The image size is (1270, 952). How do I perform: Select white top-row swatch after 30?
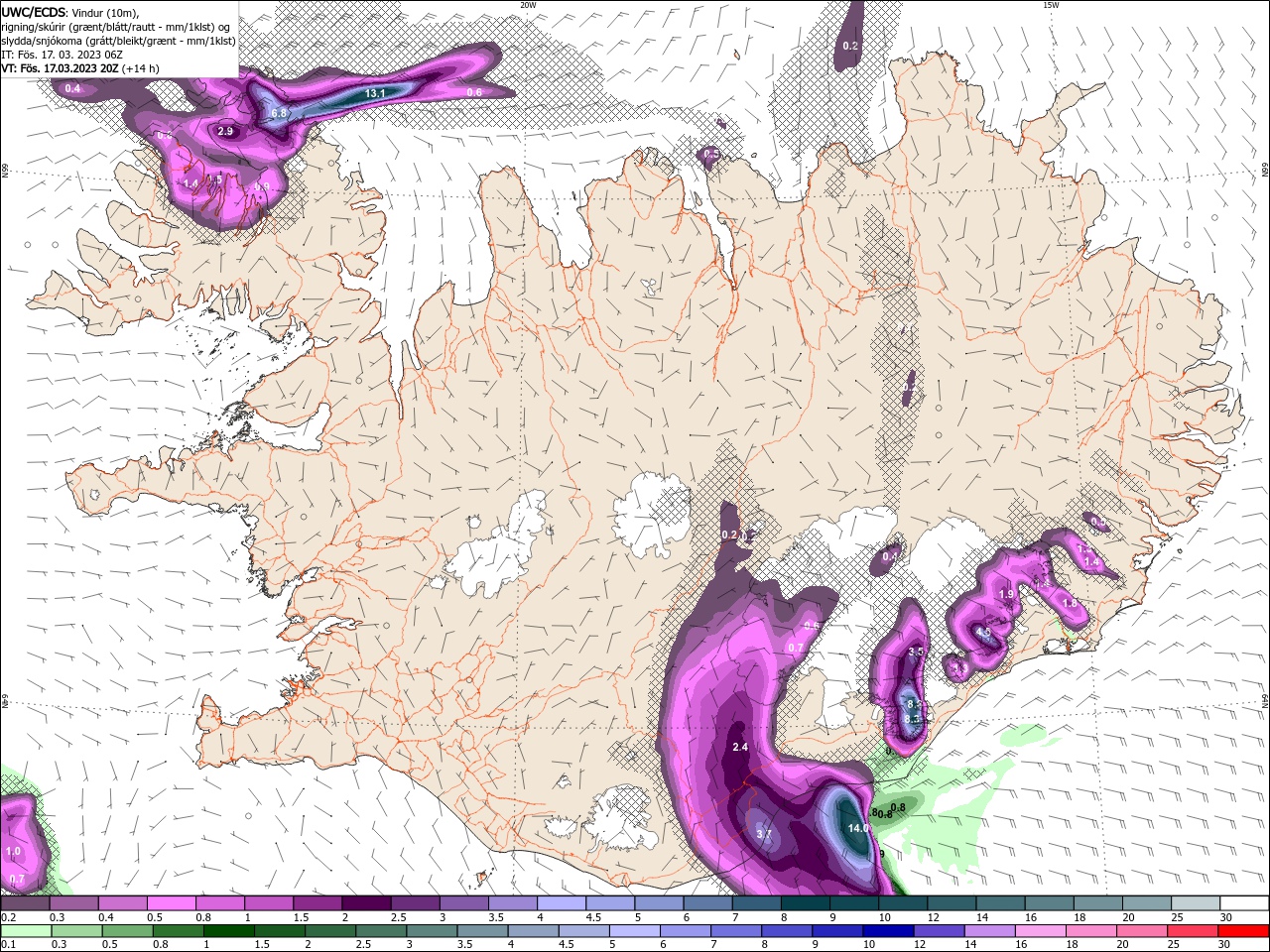click(1245, 903)
